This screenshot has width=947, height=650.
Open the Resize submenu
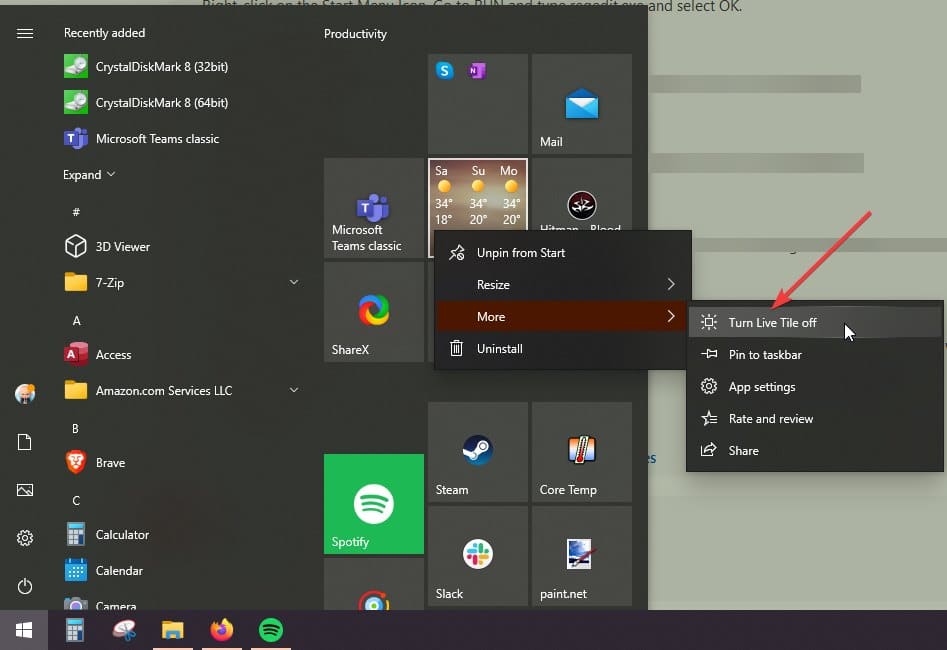click(562, 285)
